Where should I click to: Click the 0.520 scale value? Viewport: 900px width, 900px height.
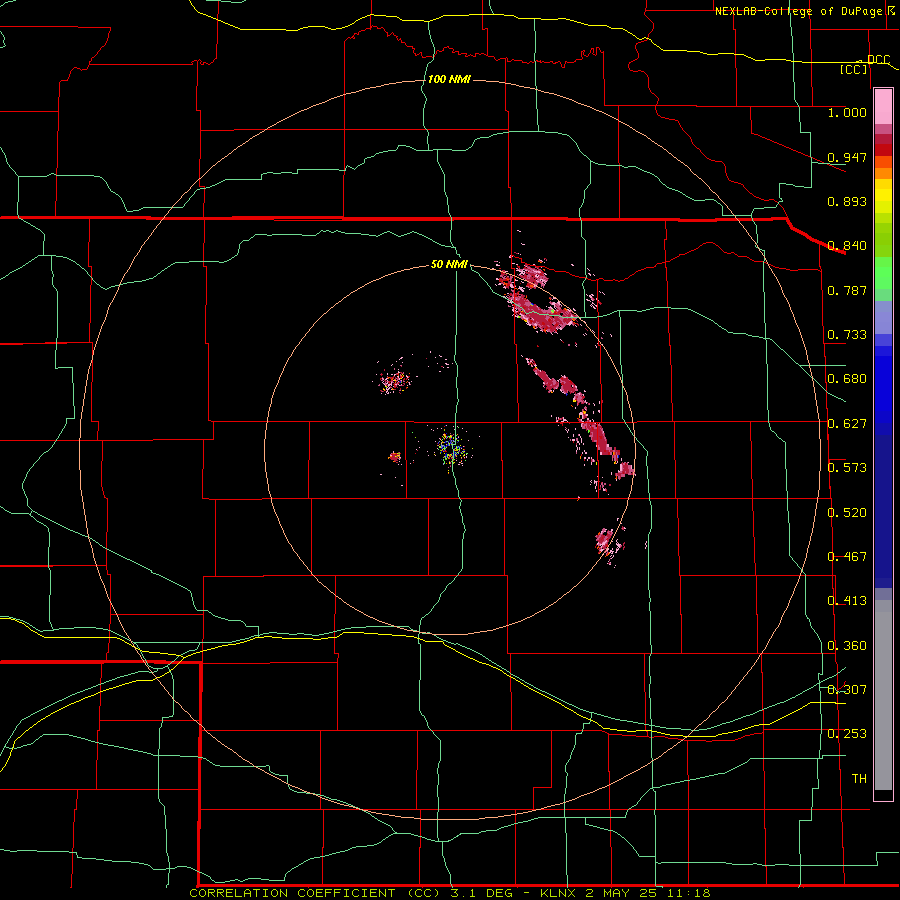tap(847, 513)
